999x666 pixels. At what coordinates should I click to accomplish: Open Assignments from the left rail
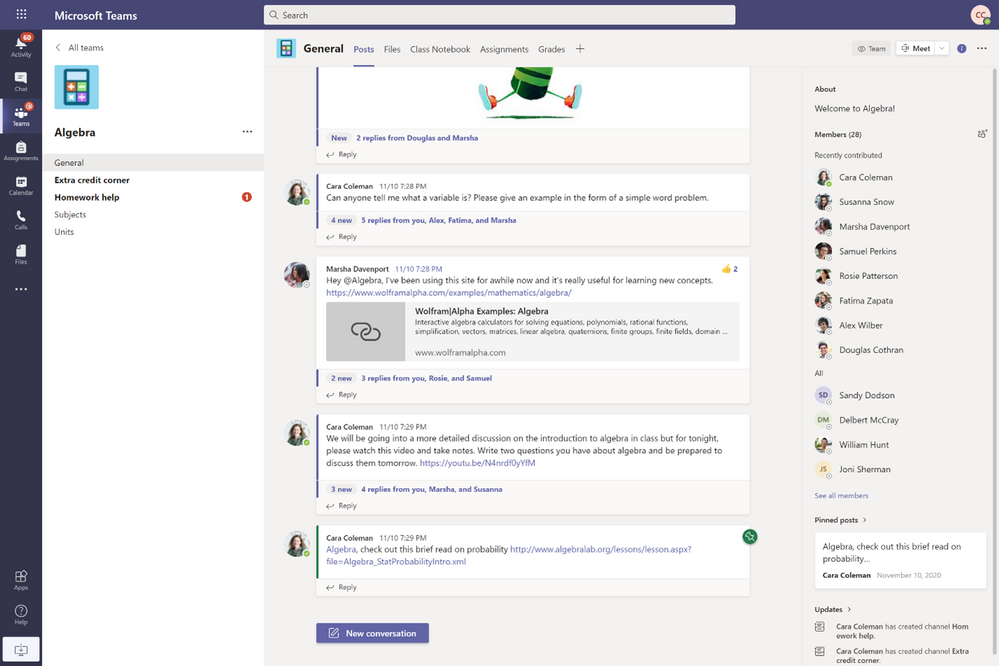click(20, 152)
